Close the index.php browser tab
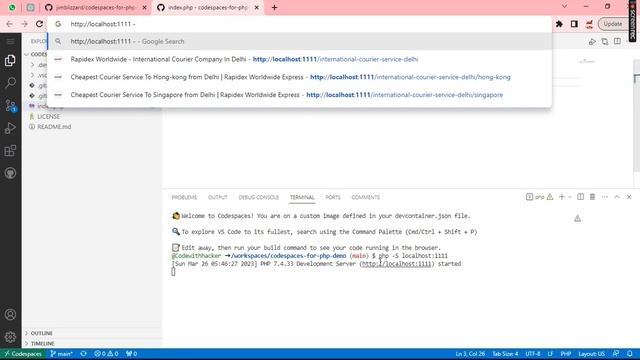This screenshot has width=640, height=360. [x=256, y=8]
